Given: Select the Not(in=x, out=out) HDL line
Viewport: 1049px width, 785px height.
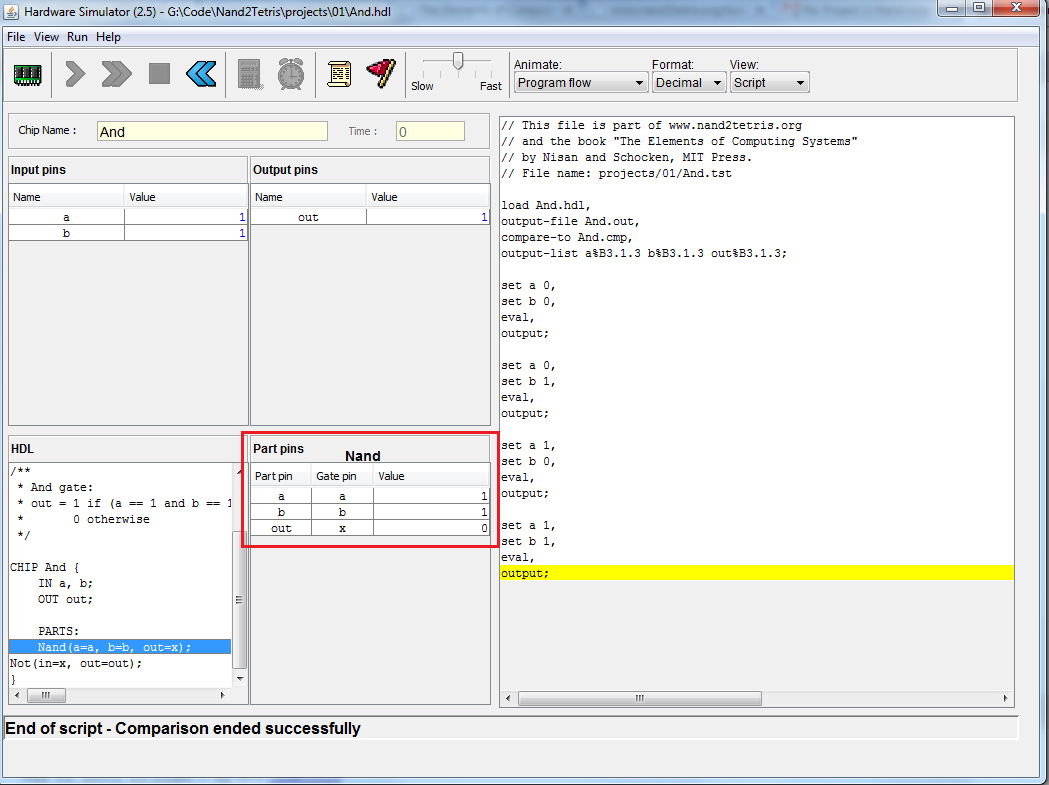Looking at the screenshot, I should pos(77,663).
